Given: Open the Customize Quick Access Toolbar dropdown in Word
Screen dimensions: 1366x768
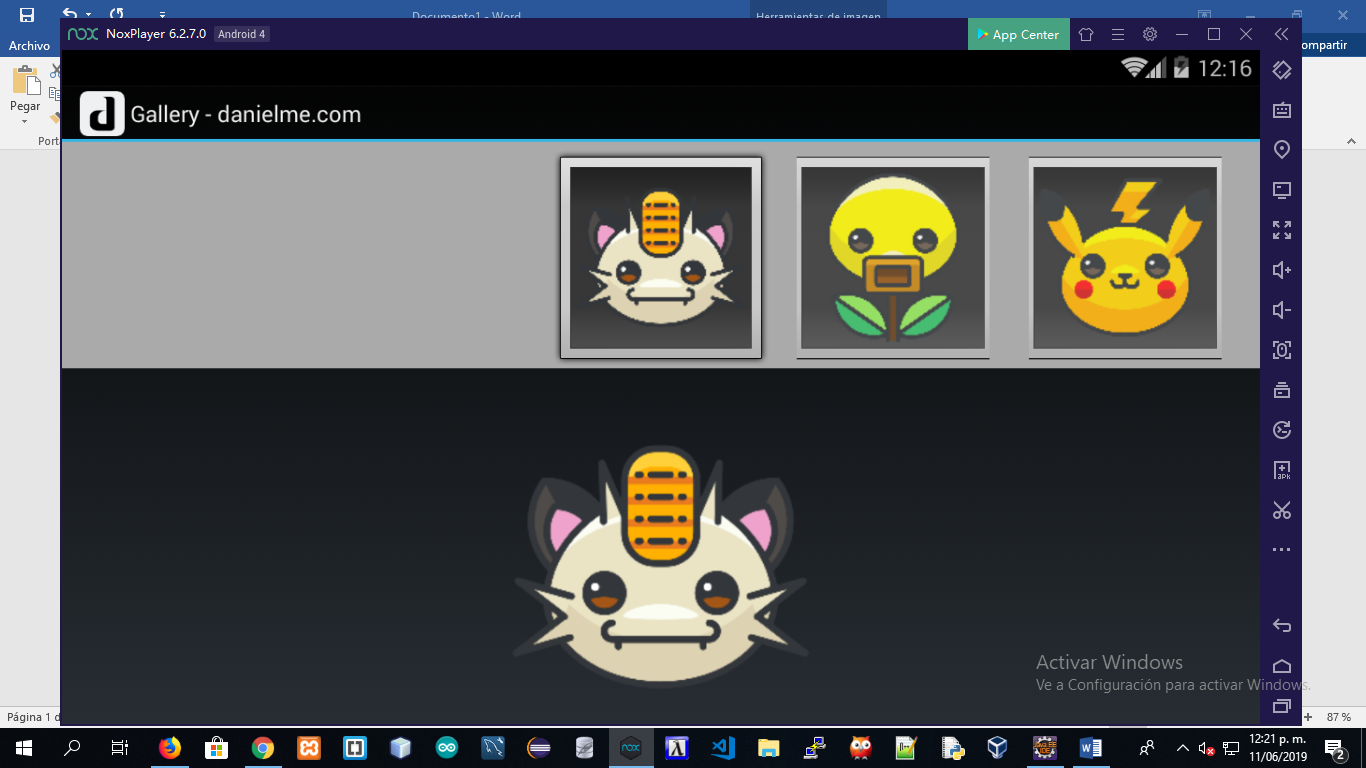Looking at the screenshot, I should (x=162, y=15).
